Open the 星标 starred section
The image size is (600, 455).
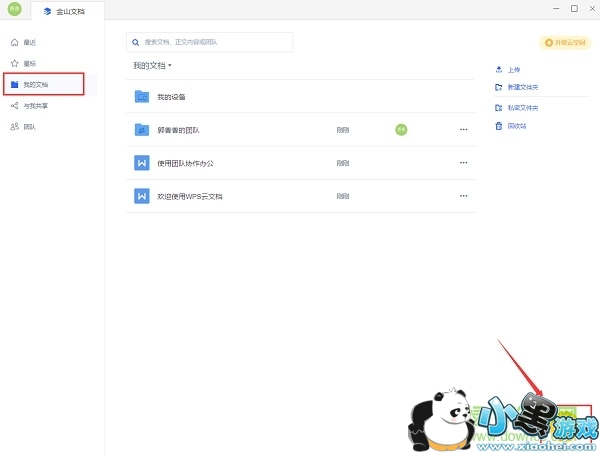coord(23,64)
